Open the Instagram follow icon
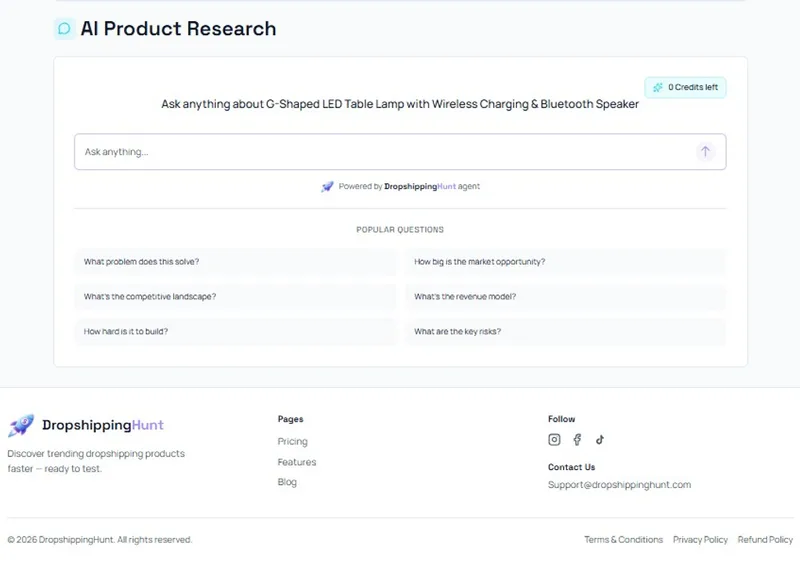 (554, 439)
